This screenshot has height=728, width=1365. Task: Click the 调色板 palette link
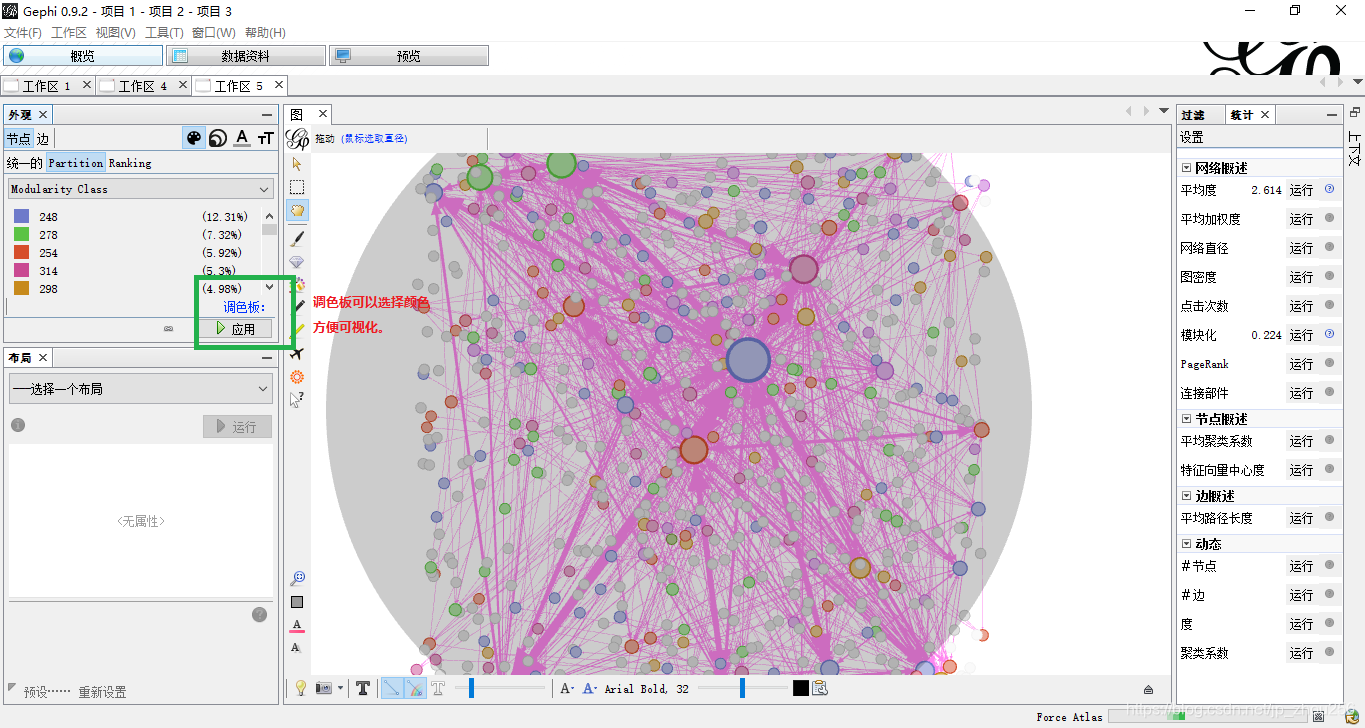244,307
